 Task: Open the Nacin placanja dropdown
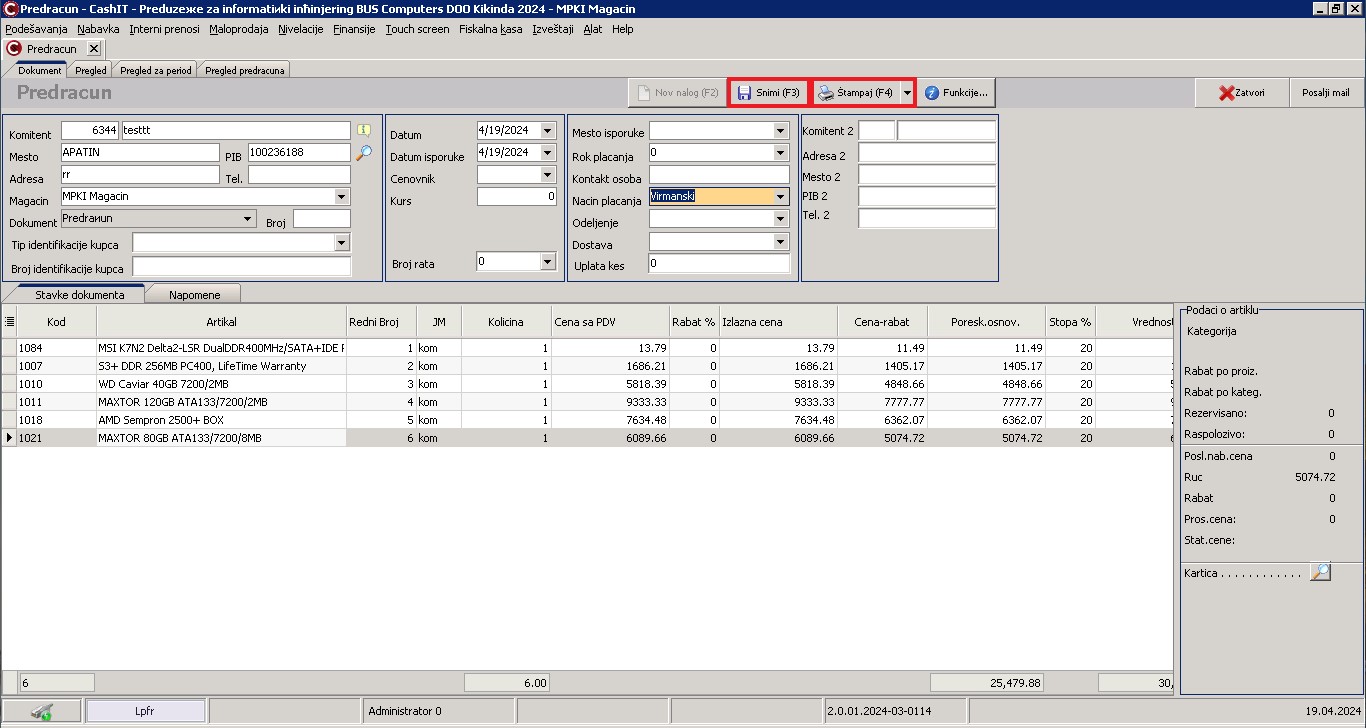[x=781, y=197]
